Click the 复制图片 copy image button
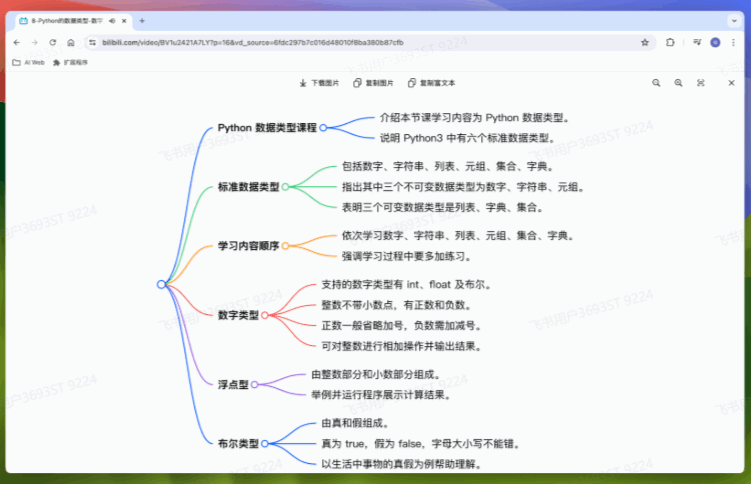Image resolution: width=751 pixels, height=484 pixels. pos(374,83)
